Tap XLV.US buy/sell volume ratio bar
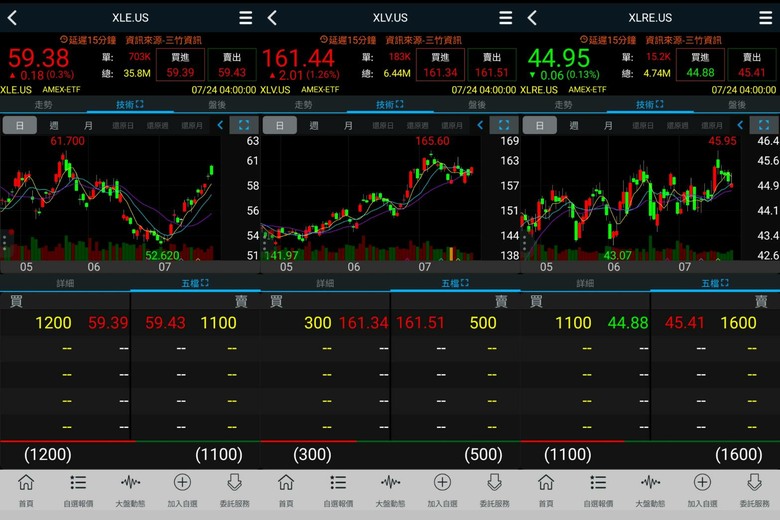Viewport: 780px width, 520px height. [x=390, y=441]
